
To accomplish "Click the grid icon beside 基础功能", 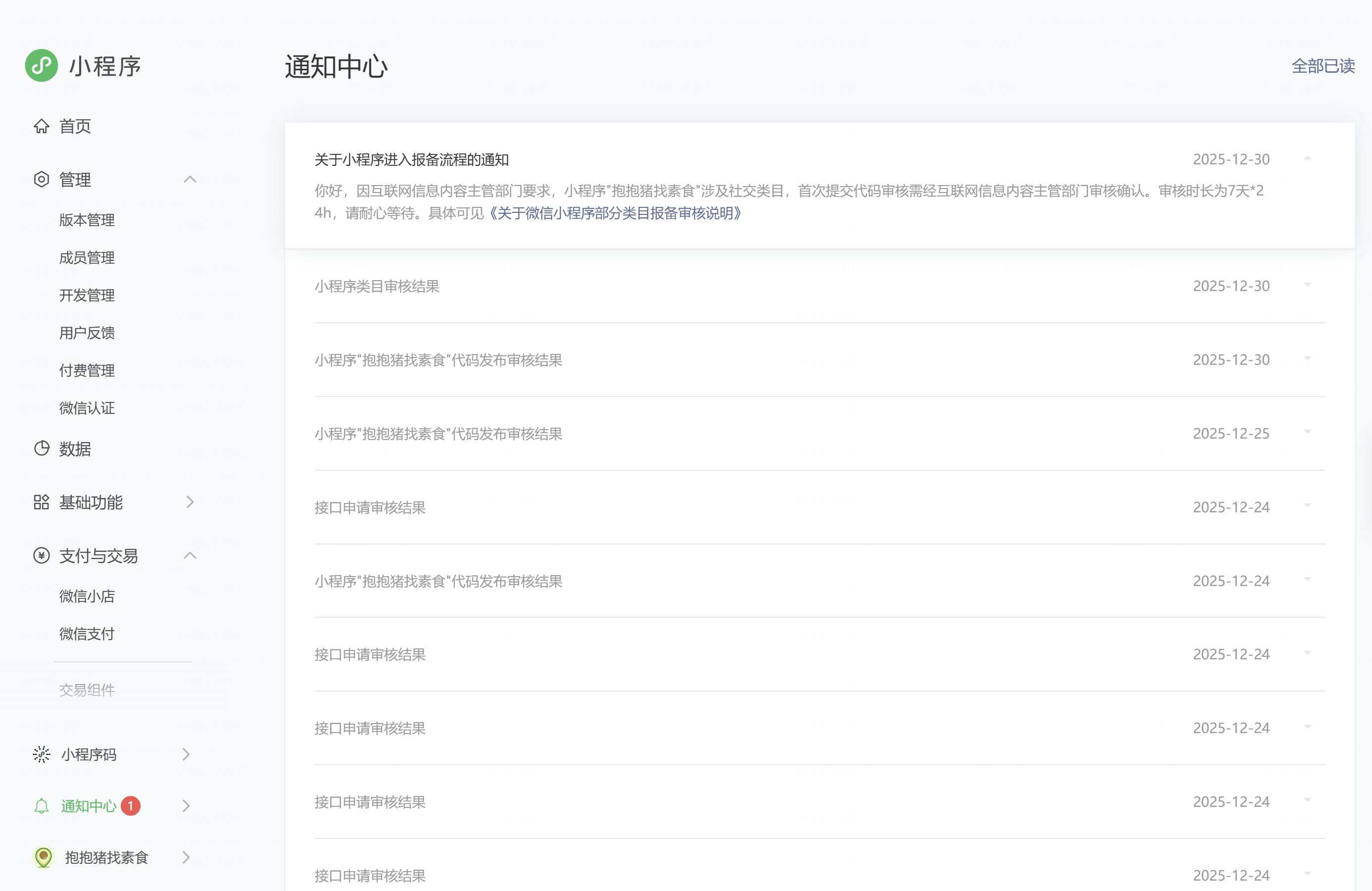I will (x=42, y=502).
